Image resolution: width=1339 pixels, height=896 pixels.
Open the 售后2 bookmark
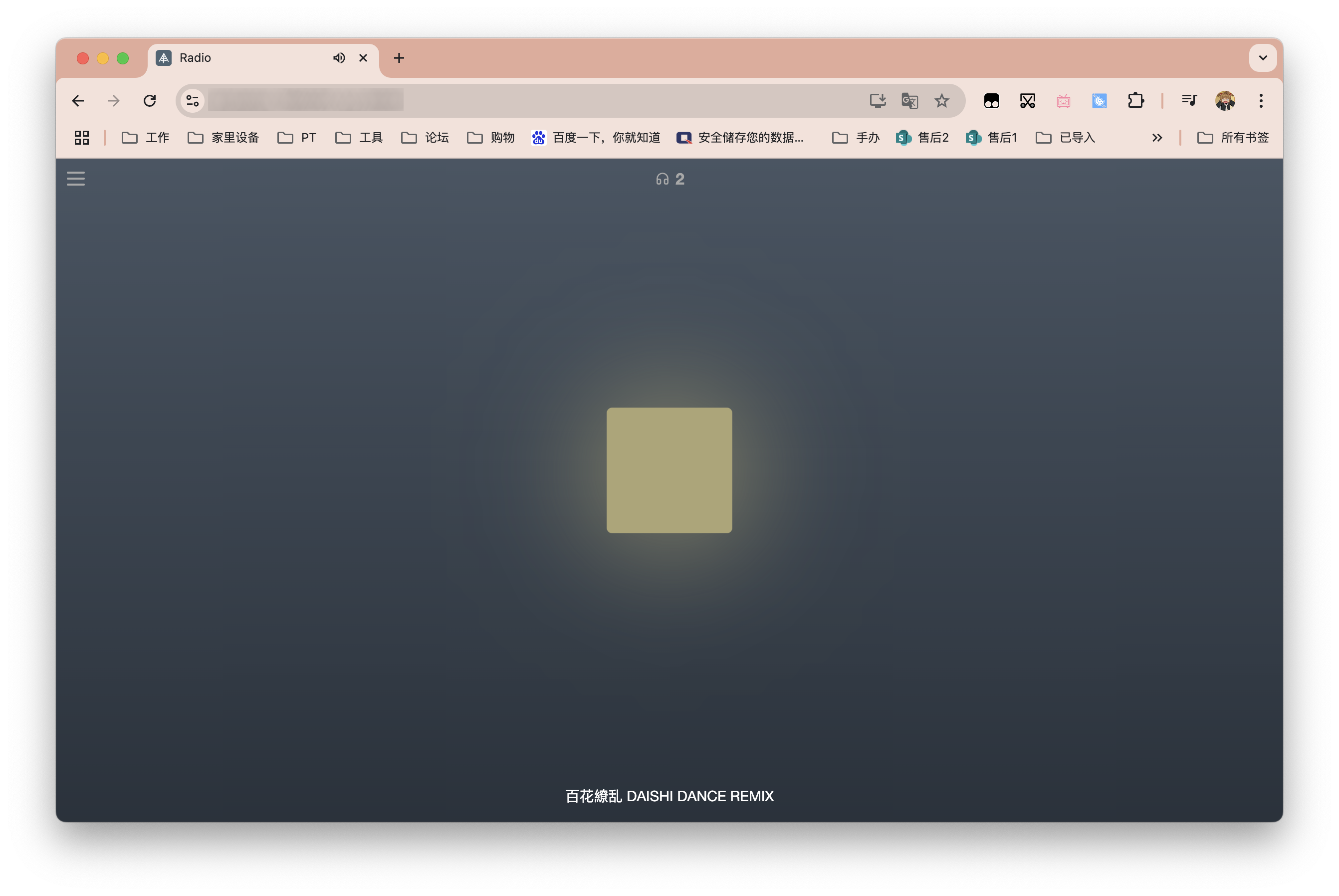pos(922,138)
